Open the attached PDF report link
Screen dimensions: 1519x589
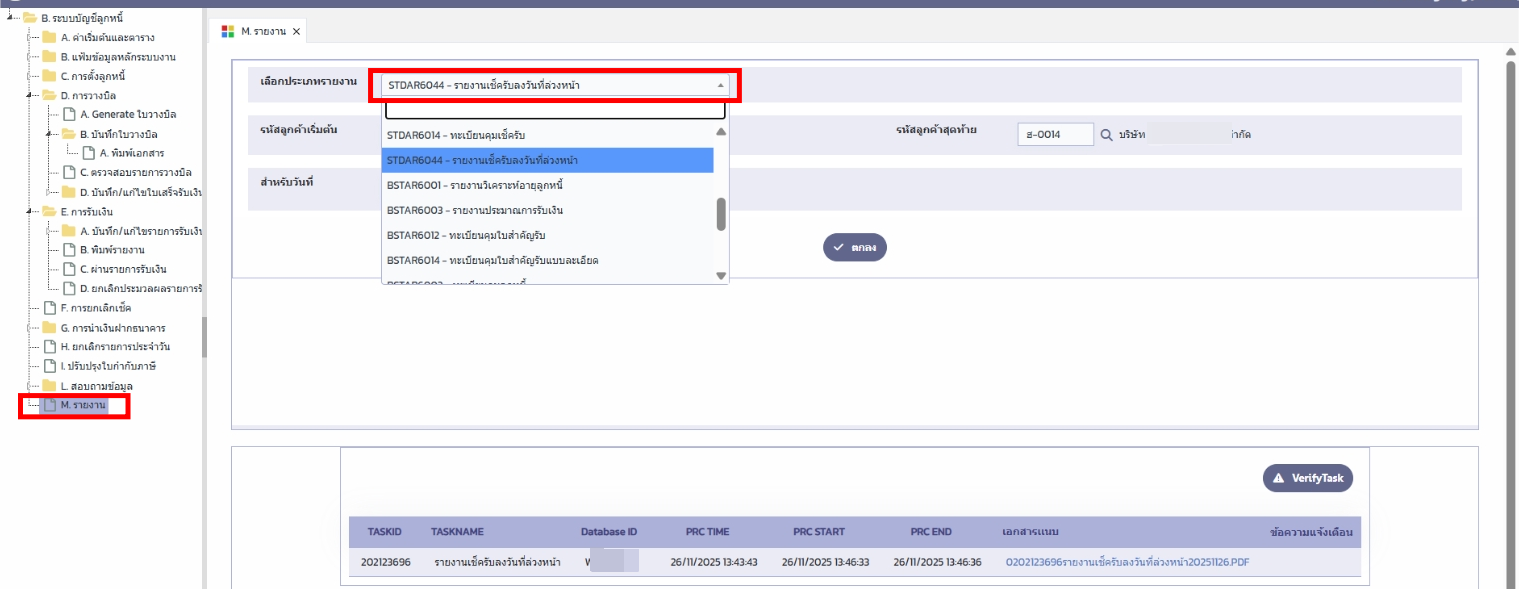pos(1127,562)
